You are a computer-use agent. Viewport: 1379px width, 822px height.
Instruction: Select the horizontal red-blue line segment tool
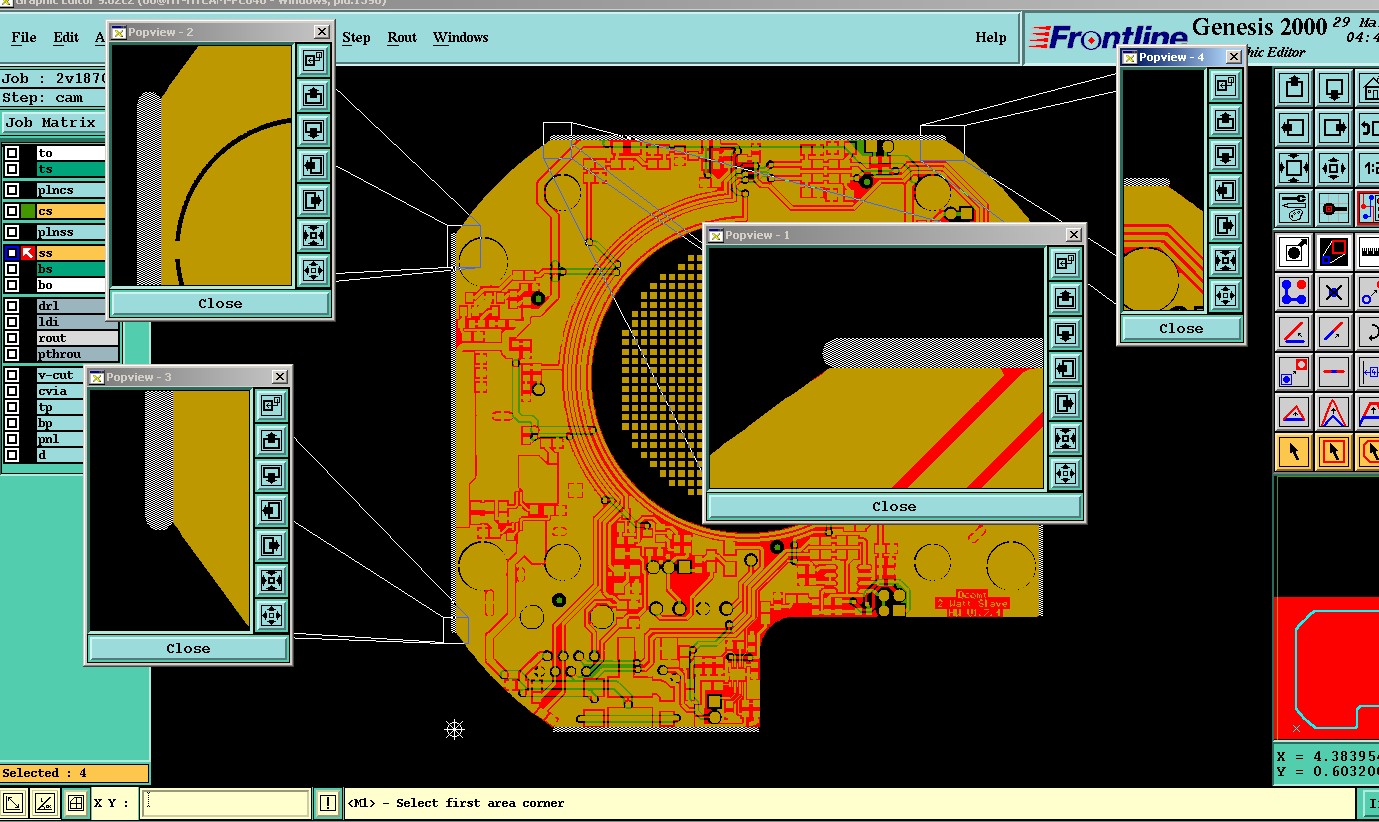point(1335,371)
